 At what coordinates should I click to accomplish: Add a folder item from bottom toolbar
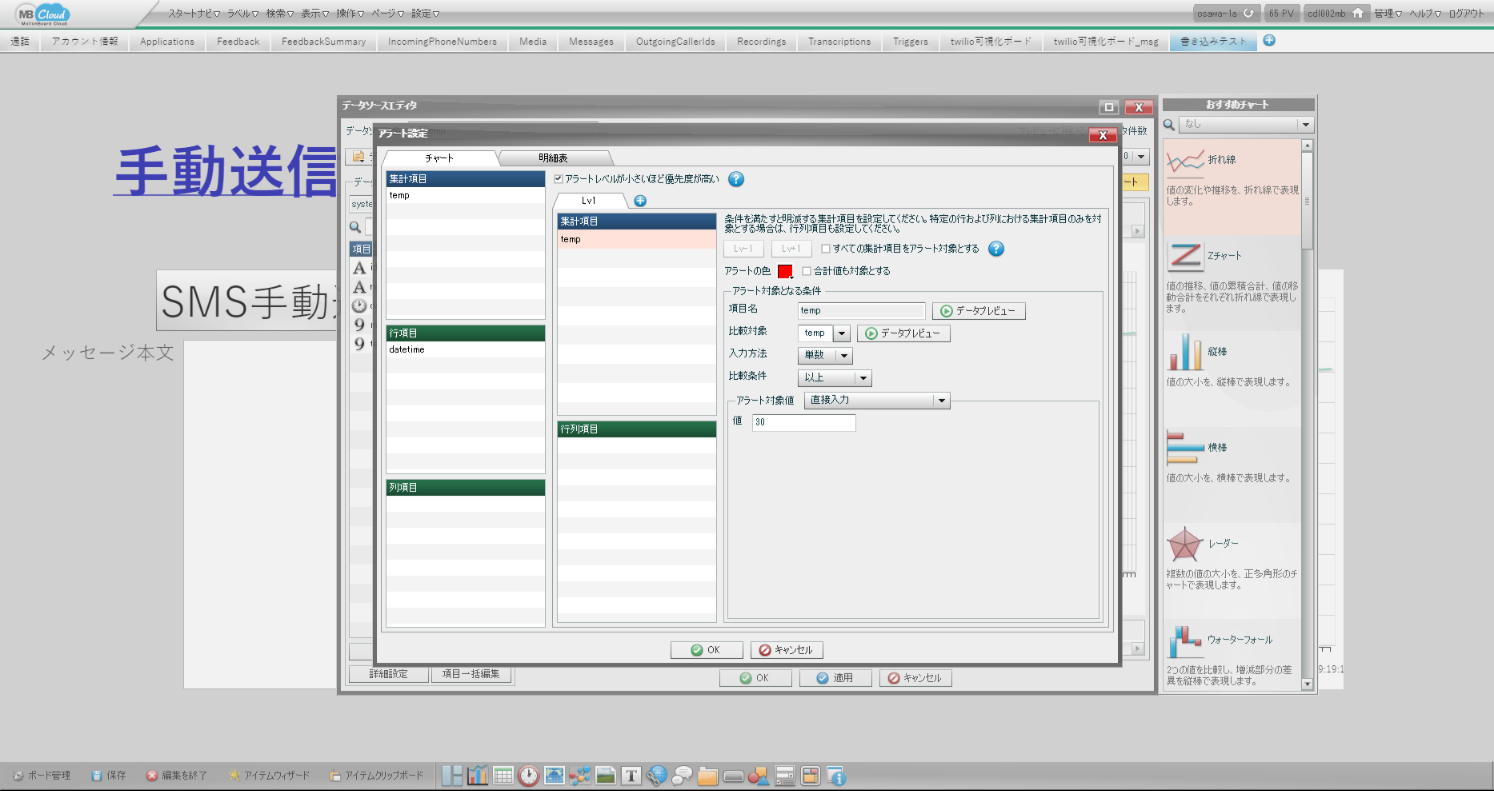(x=708, y=775)
